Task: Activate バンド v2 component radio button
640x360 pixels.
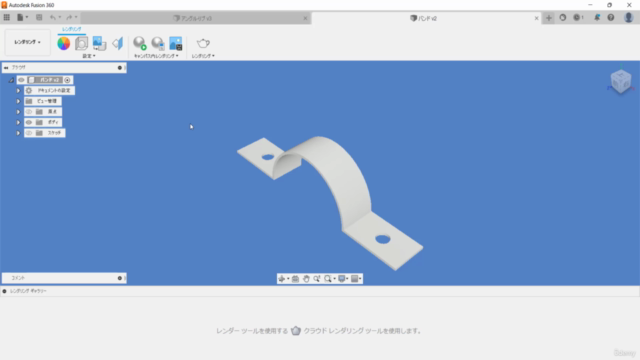Action: click(67, 80)
